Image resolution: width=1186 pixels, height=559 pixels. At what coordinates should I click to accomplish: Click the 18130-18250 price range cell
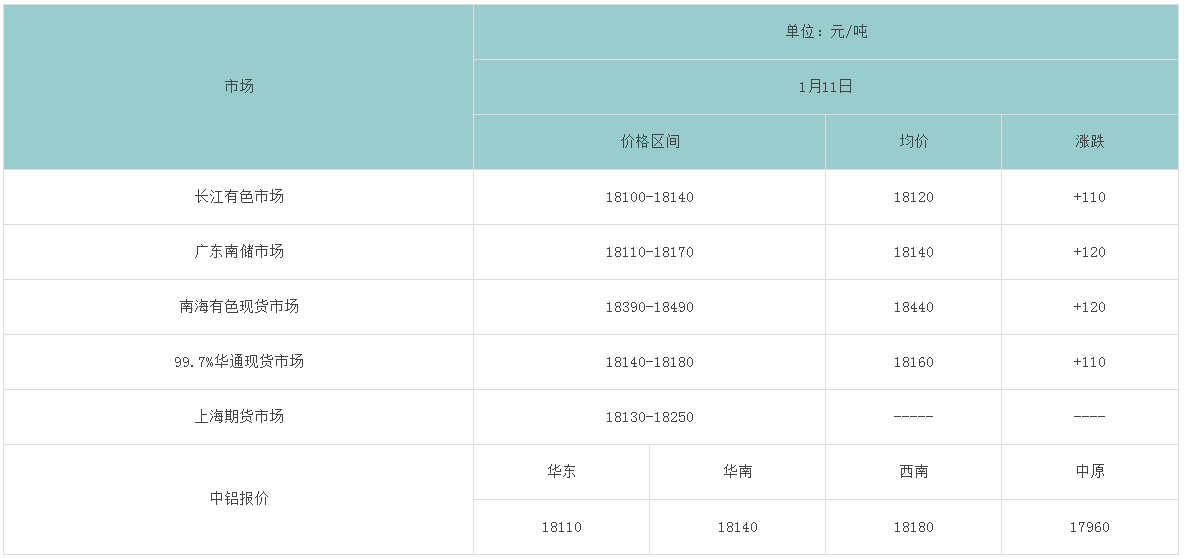pos(649,417)
